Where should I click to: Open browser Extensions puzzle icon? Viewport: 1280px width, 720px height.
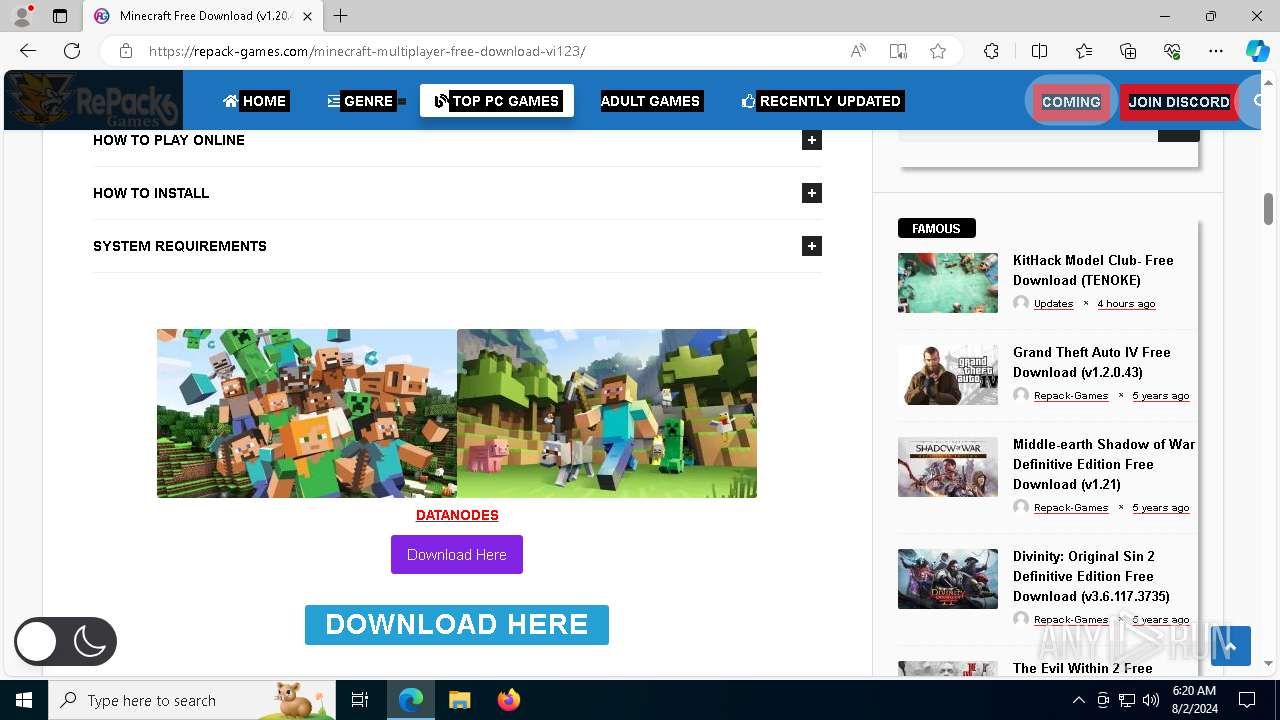coord(991,51)
